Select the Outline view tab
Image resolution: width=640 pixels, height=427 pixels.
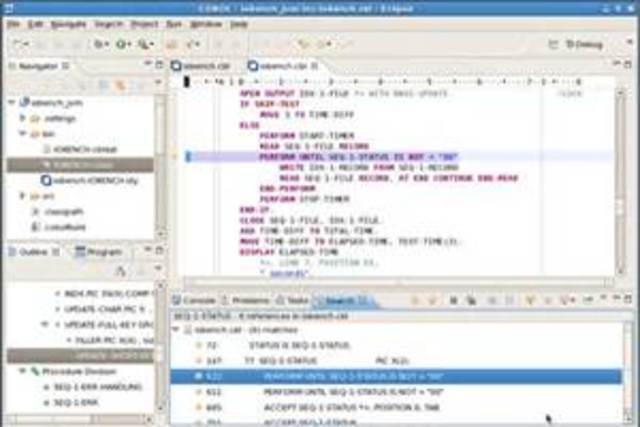click(33, 252)
